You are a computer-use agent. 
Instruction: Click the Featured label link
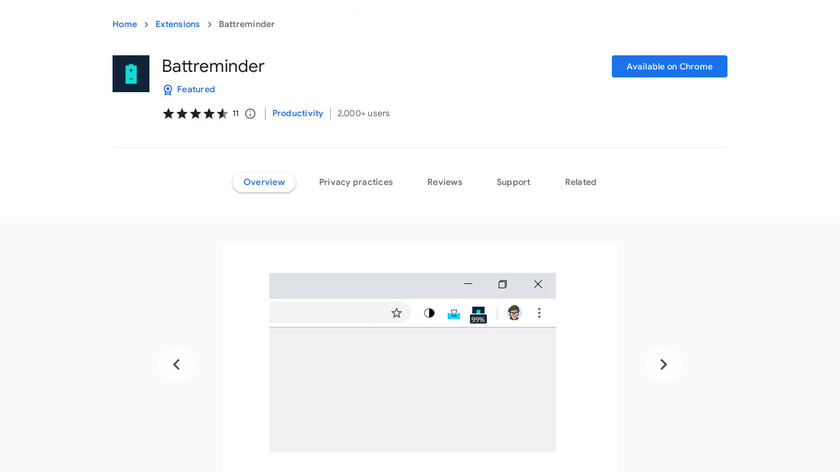click(196, 89)
